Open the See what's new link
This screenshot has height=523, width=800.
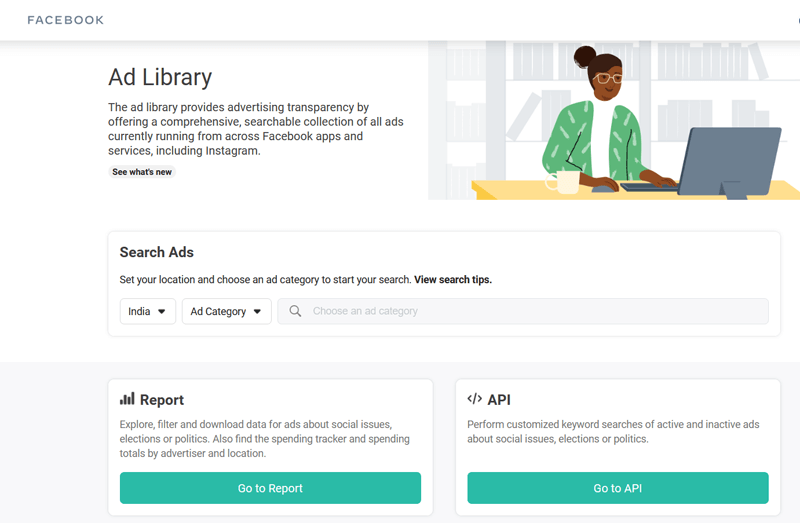coord(142,172)
